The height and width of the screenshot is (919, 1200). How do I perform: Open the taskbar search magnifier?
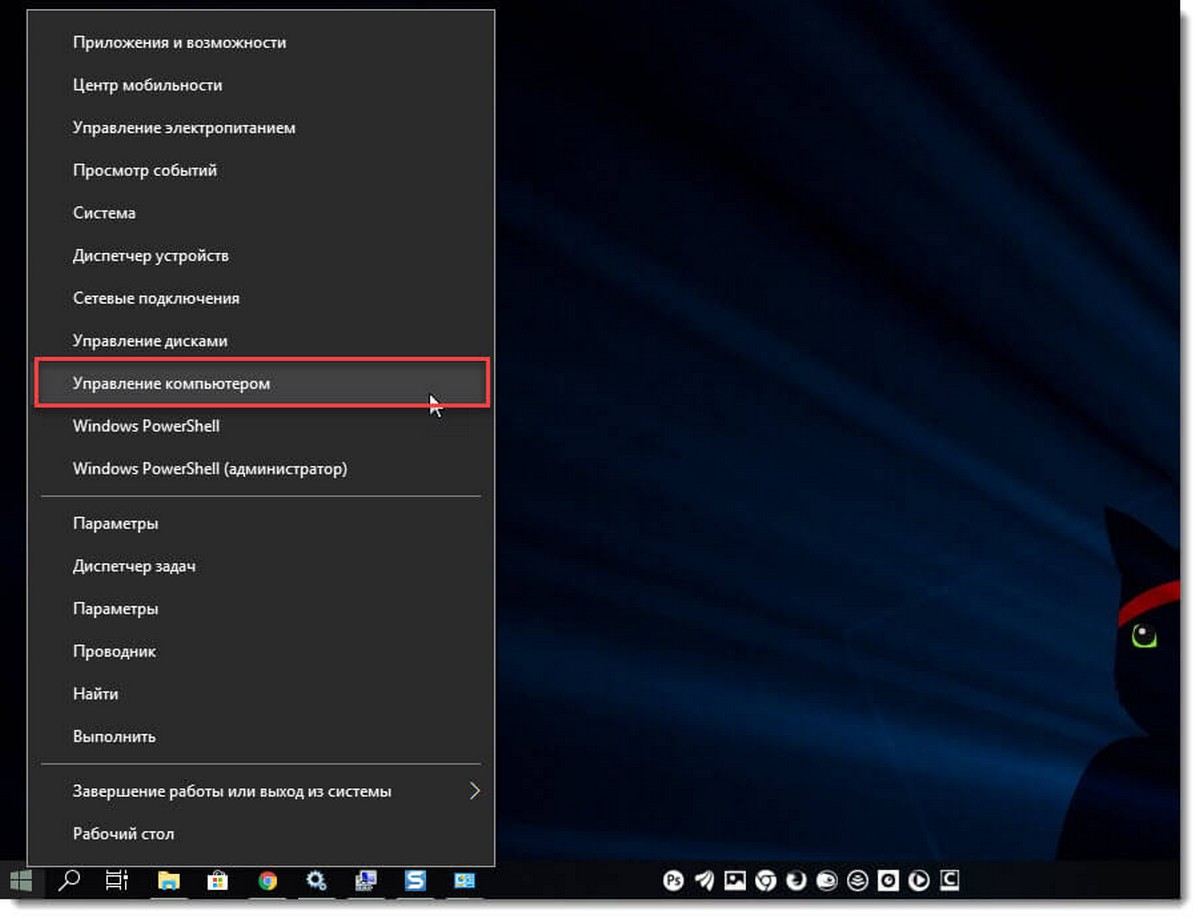(69, 881)
